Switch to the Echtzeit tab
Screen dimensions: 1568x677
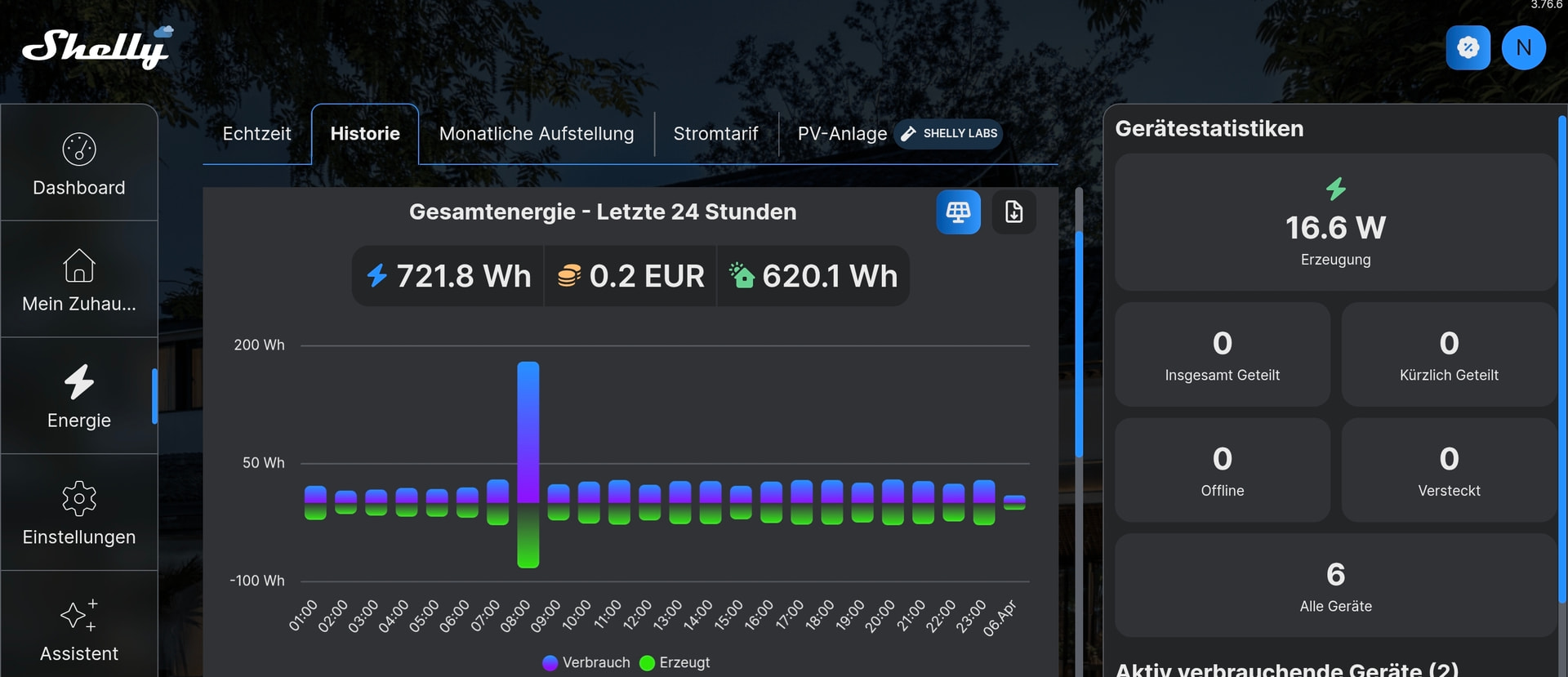[x=256, y=134]
